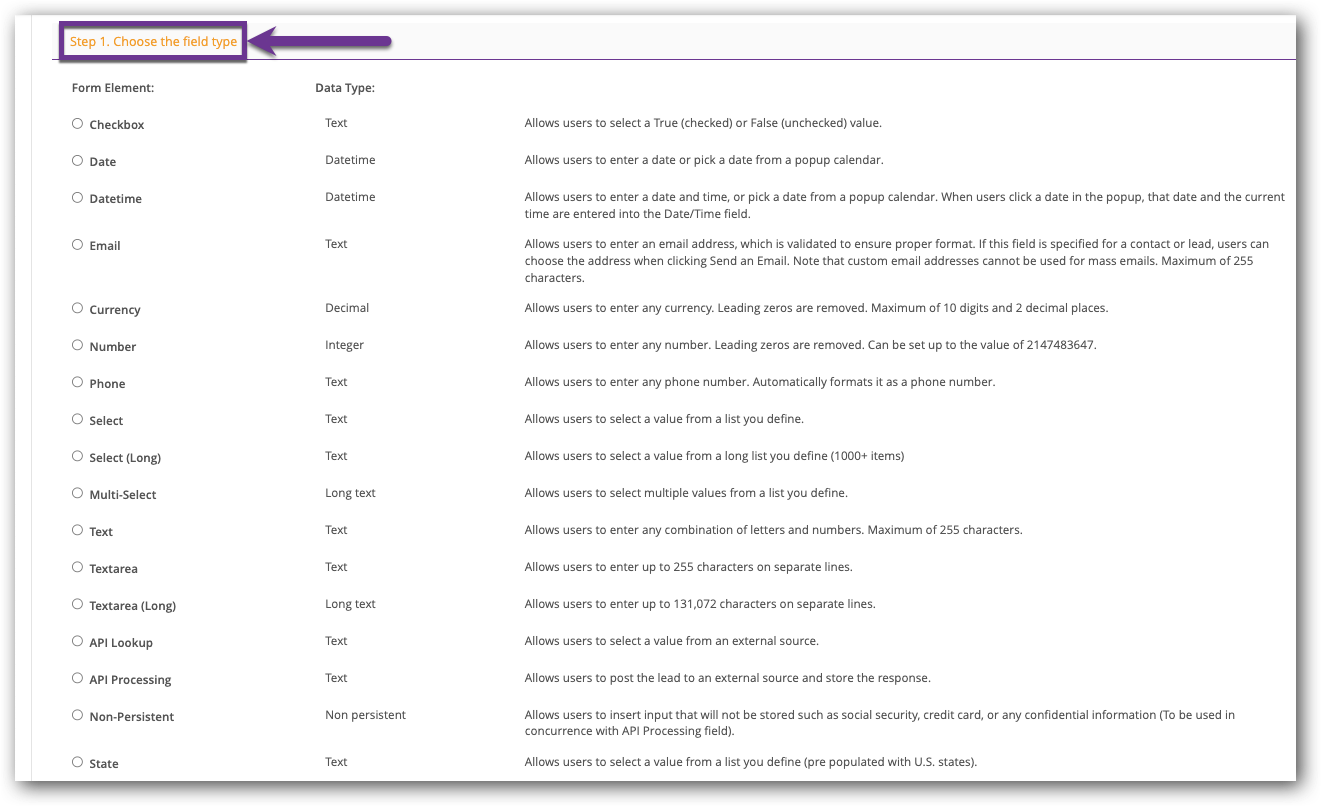
Task: Select the Non-Persistent radio button
Action: point(78,716)
